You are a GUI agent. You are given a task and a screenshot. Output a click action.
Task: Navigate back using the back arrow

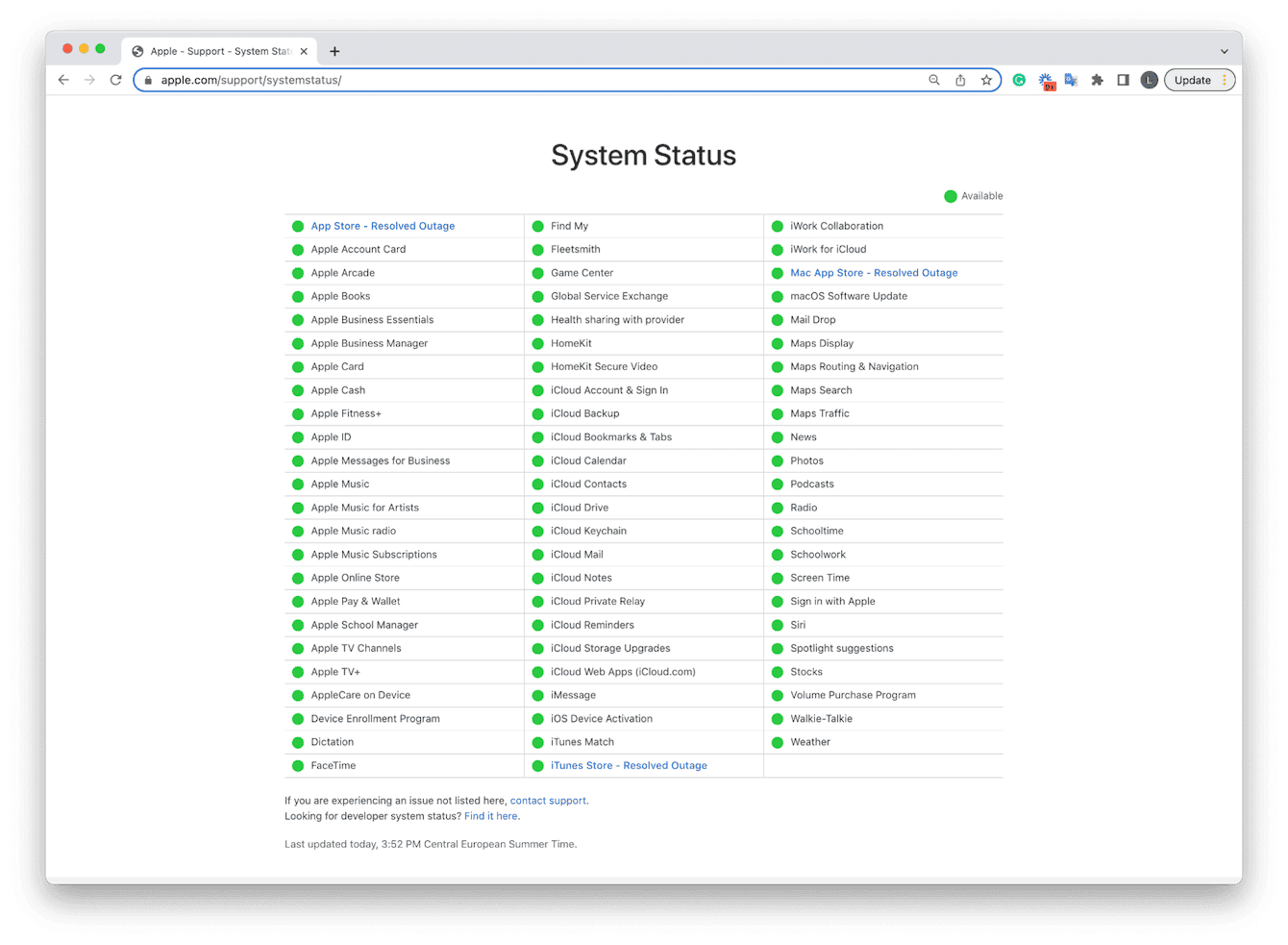tap(63, 80)
